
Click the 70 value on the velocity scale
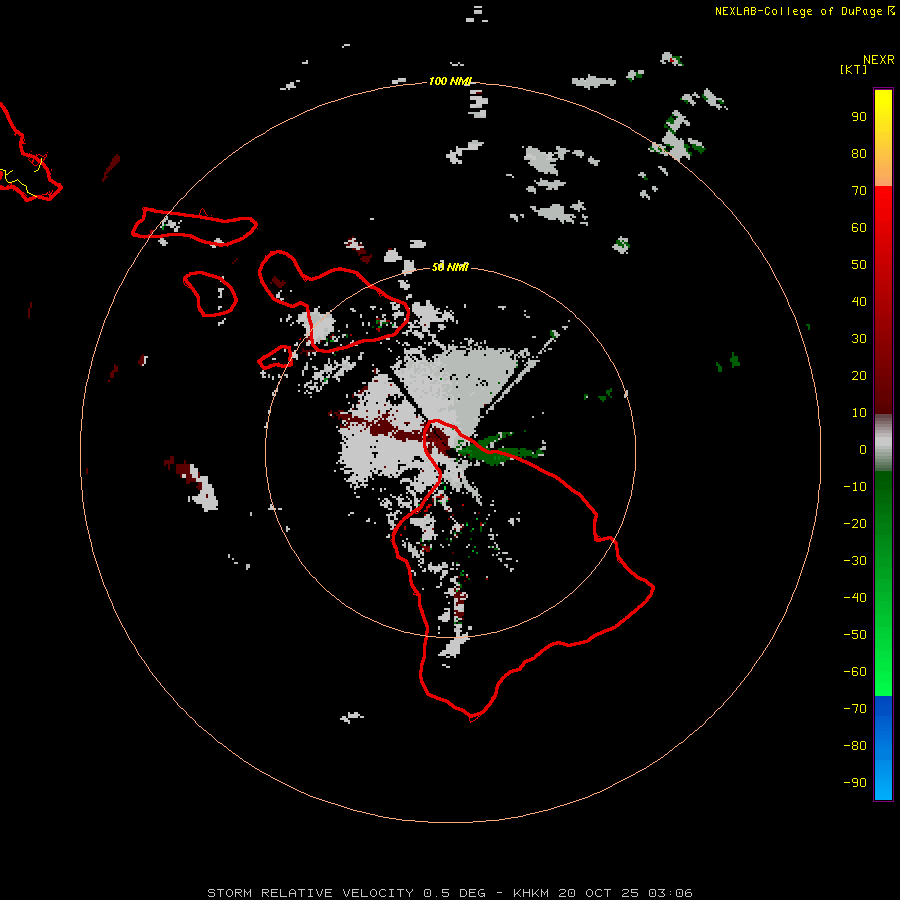click(859, 191)
